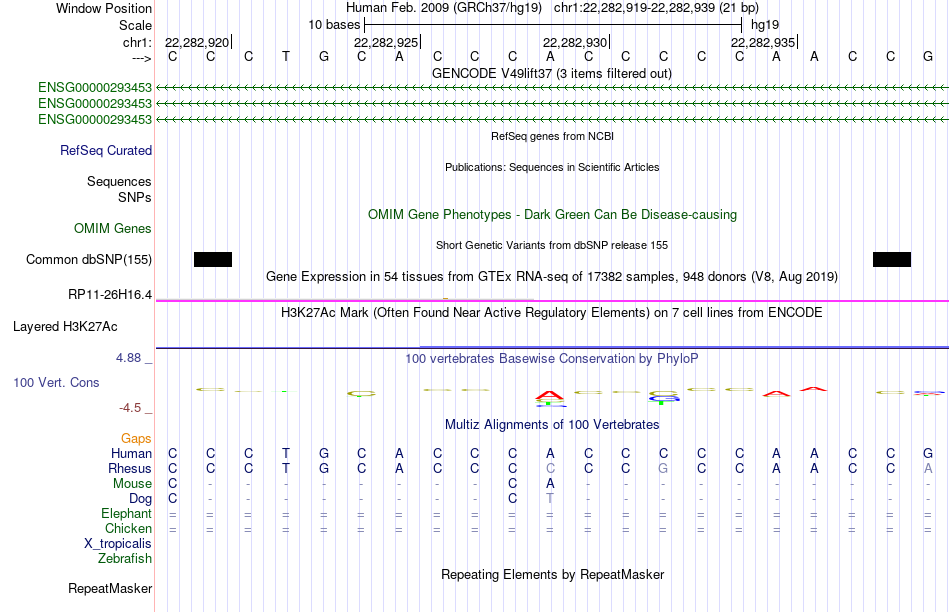Click the Sequences track label

[119, 181]
